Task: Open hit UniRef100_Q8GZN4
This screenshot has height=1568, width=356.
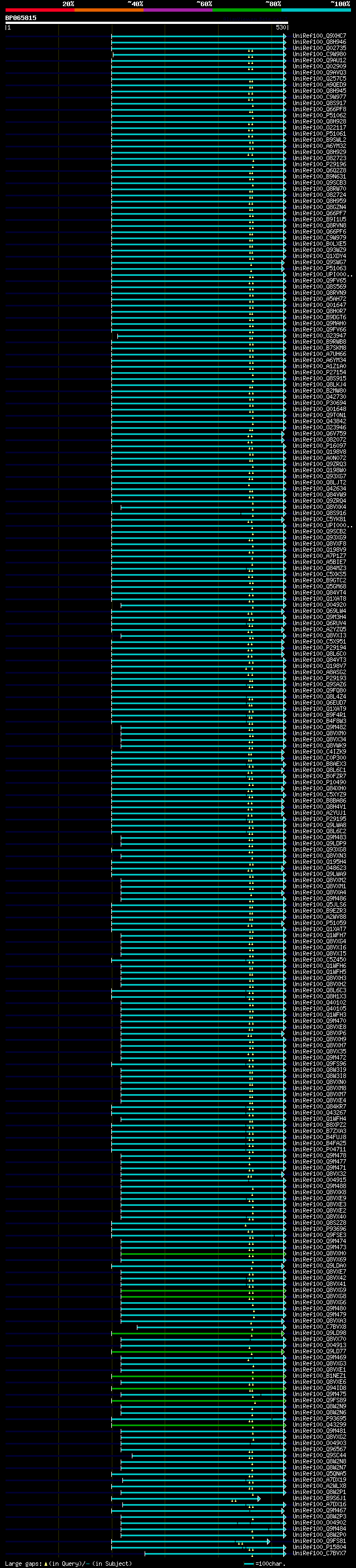Action: (319, 207)
